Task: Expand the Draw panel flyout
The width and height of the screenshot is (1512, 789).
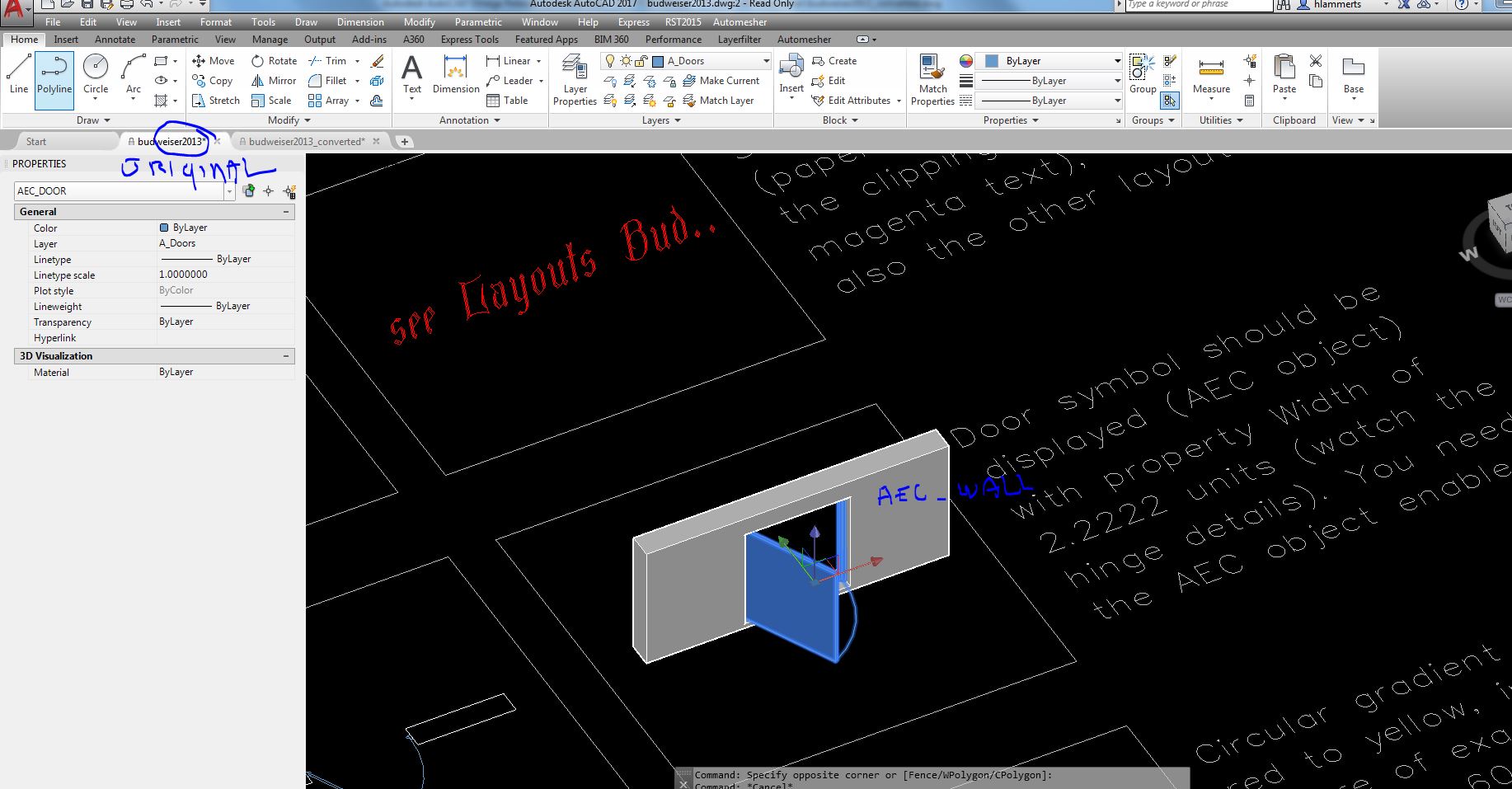Action: click(x=93, y=120)
